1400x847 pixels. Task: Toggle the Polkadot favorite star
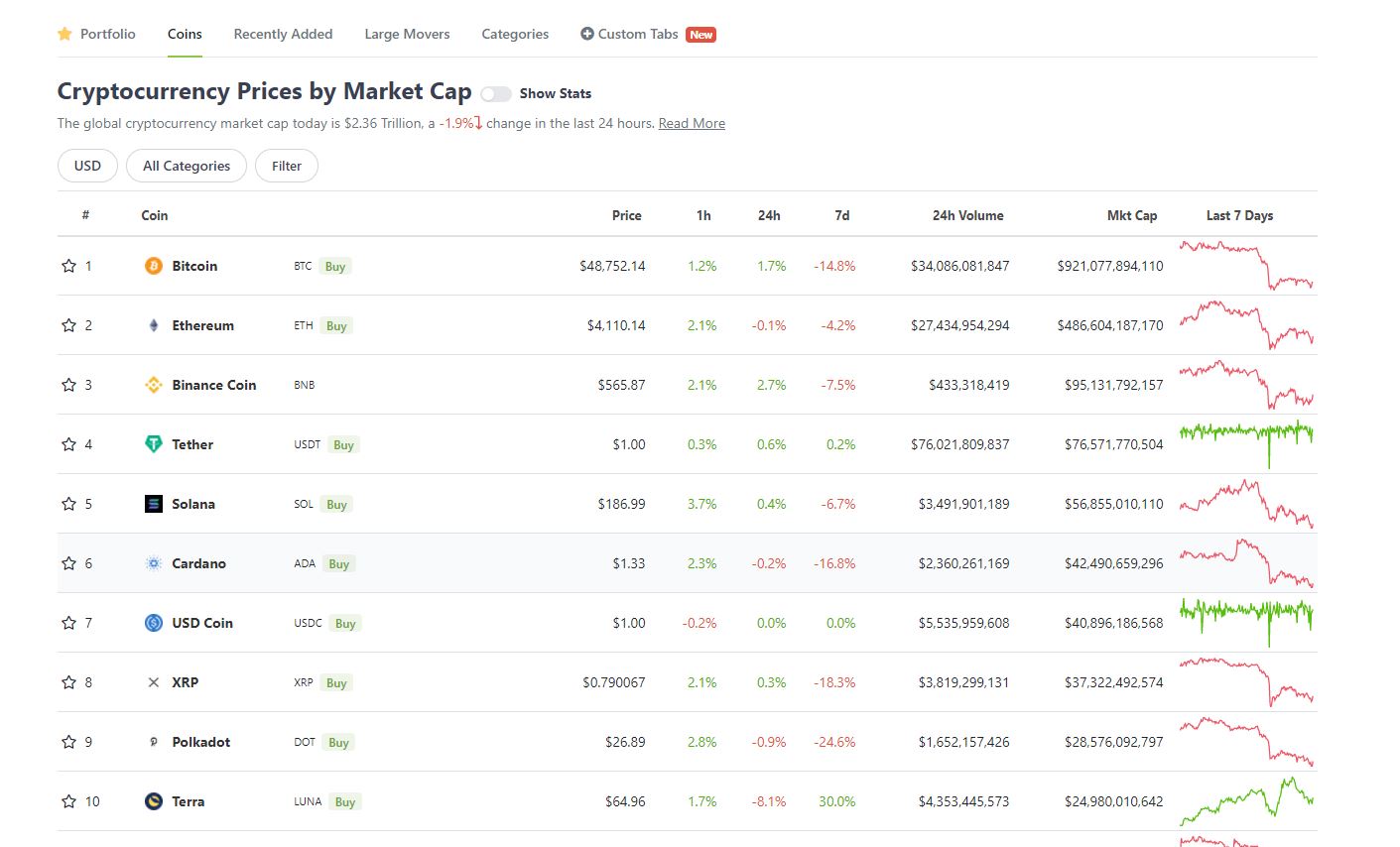tap(68, 742)
